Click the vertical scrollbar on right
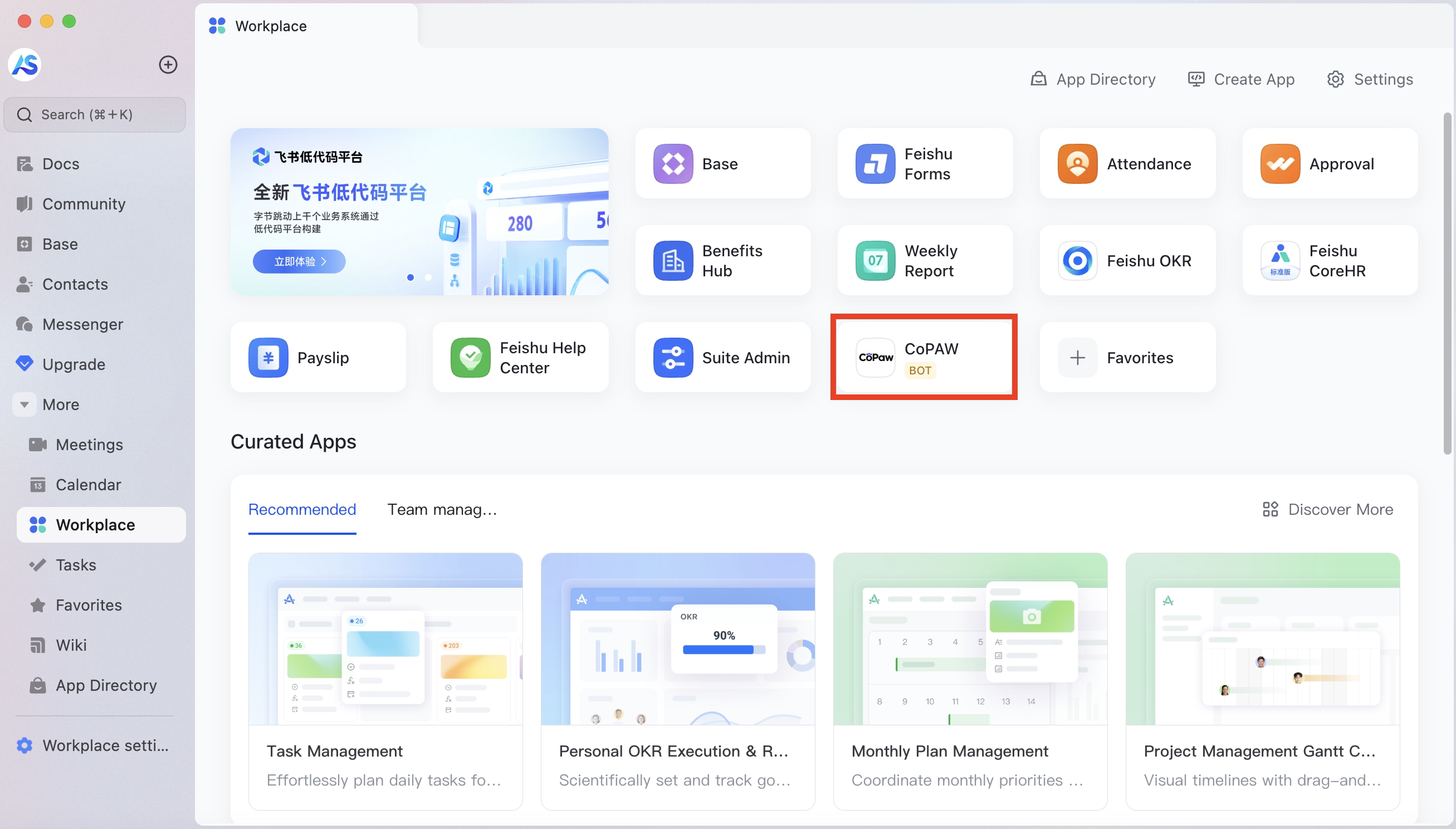This screenshot has height=829, width=1456. (1447, 285)
